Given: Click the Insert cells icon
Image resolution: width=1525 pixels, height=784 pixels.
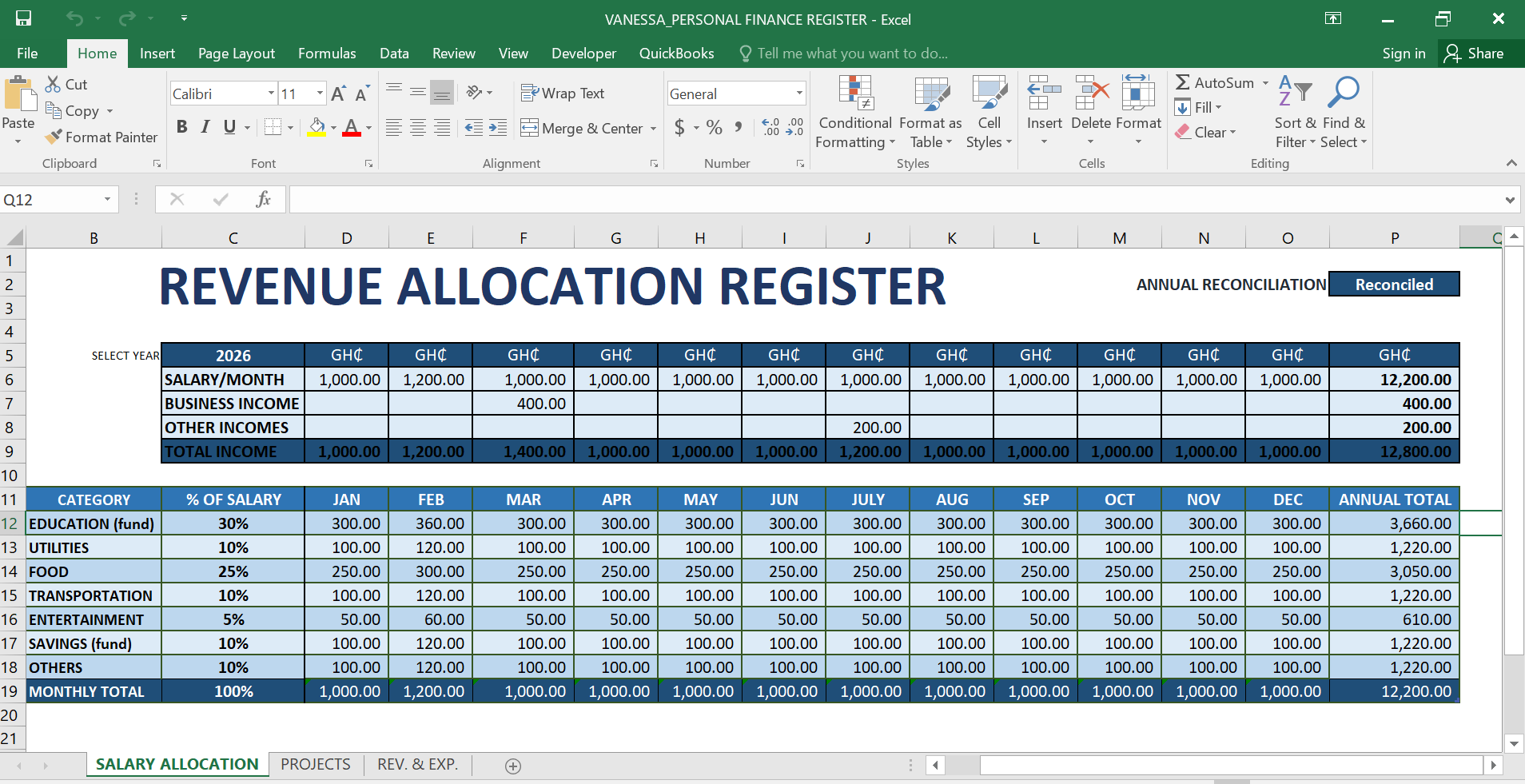Looking at the screenshot, I should [1044, 93].
